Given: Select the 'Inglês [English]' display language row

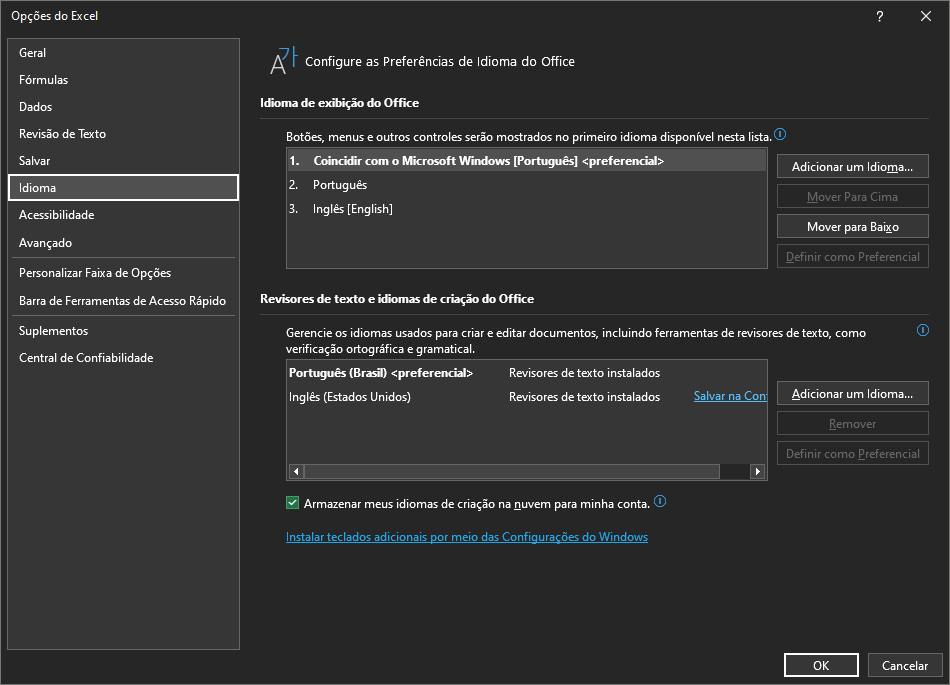Looking at the screenshot, I should (526, 209).
